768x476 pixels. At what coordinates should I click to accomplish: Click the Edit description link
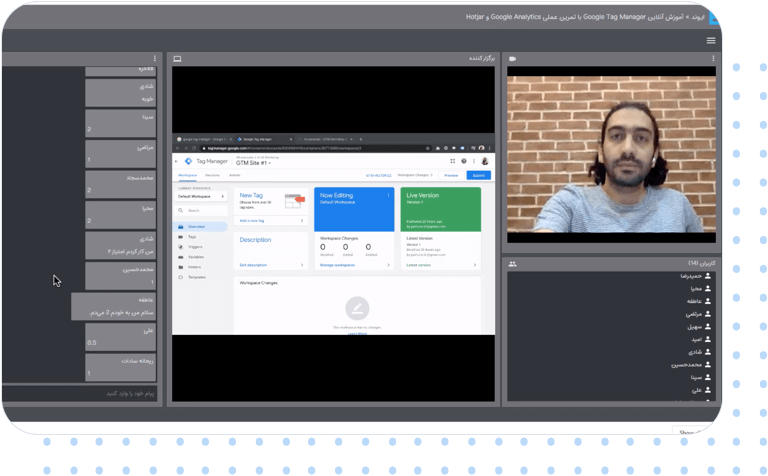point(253,265)
